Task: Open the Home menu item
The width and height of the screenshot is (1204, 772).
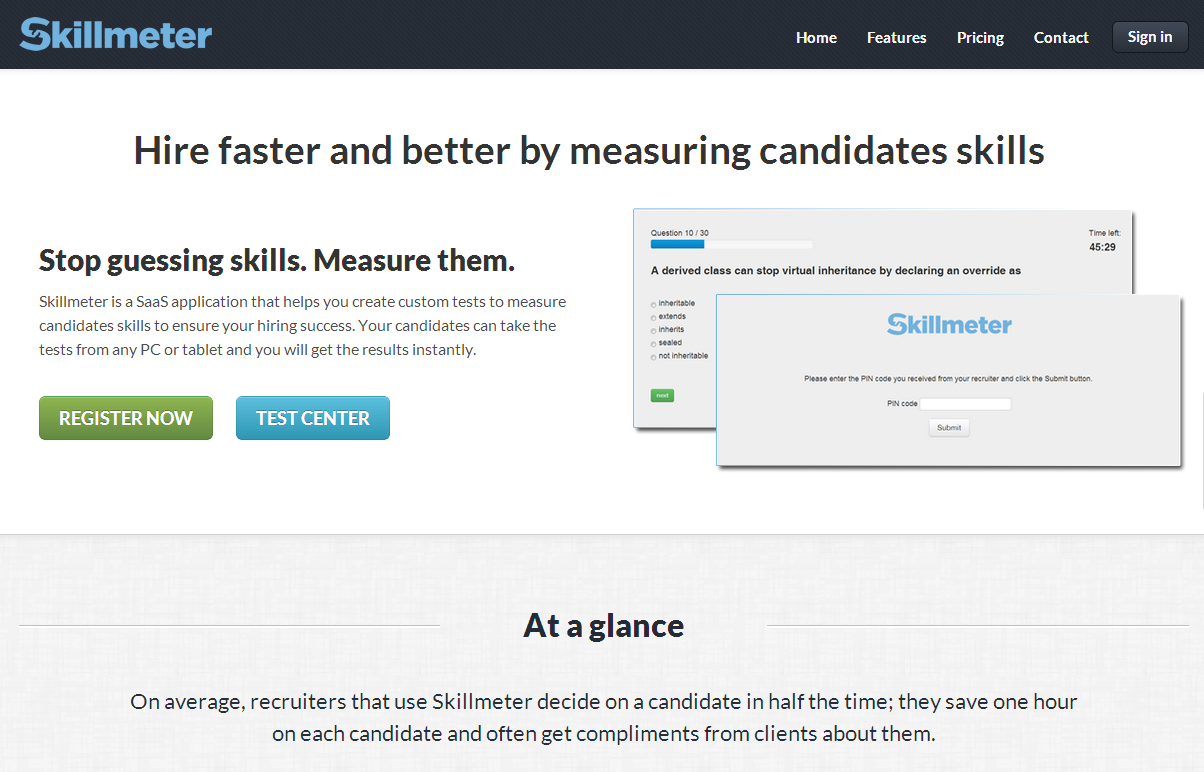Action: (x=816, y=37)
